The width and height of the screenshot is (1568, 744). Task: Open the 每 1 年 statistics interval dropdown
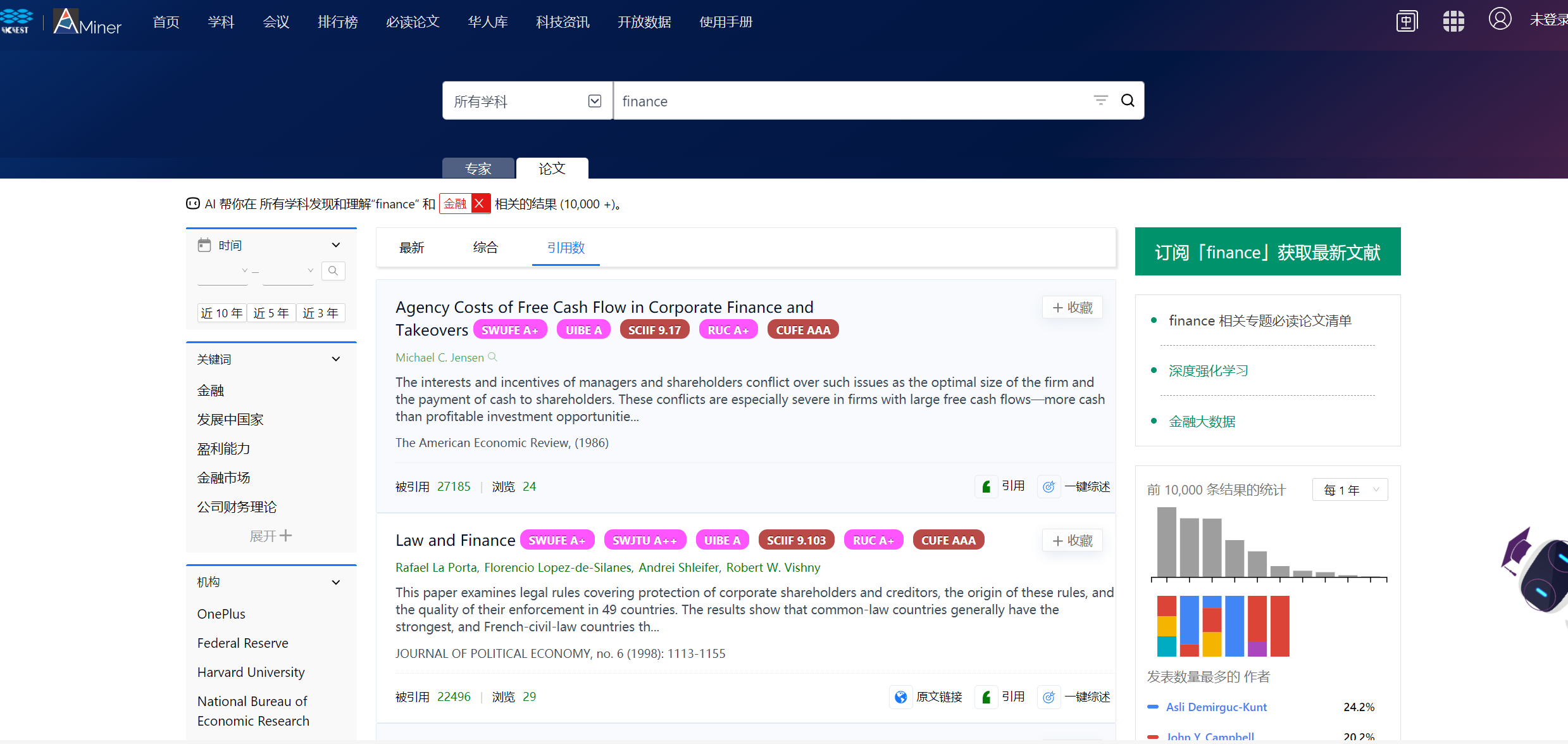(1350, 490)
